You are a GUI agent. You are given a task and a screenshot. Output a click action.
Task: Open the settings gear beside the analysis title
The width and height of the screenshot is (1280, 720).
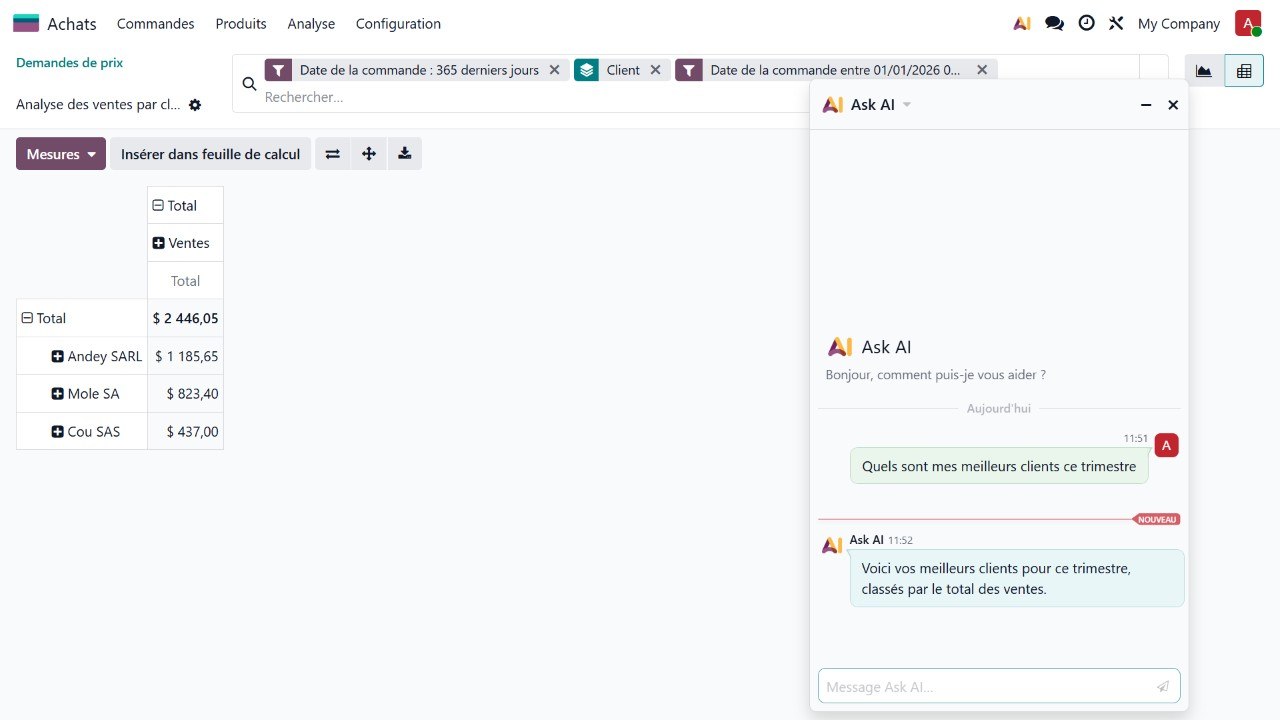(195, 105)
